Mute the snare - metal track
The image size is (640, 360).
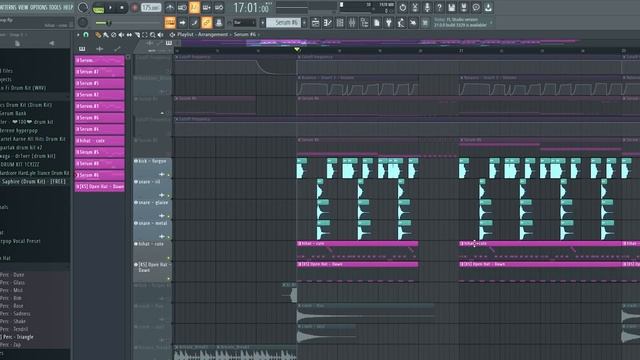point(136,223)
